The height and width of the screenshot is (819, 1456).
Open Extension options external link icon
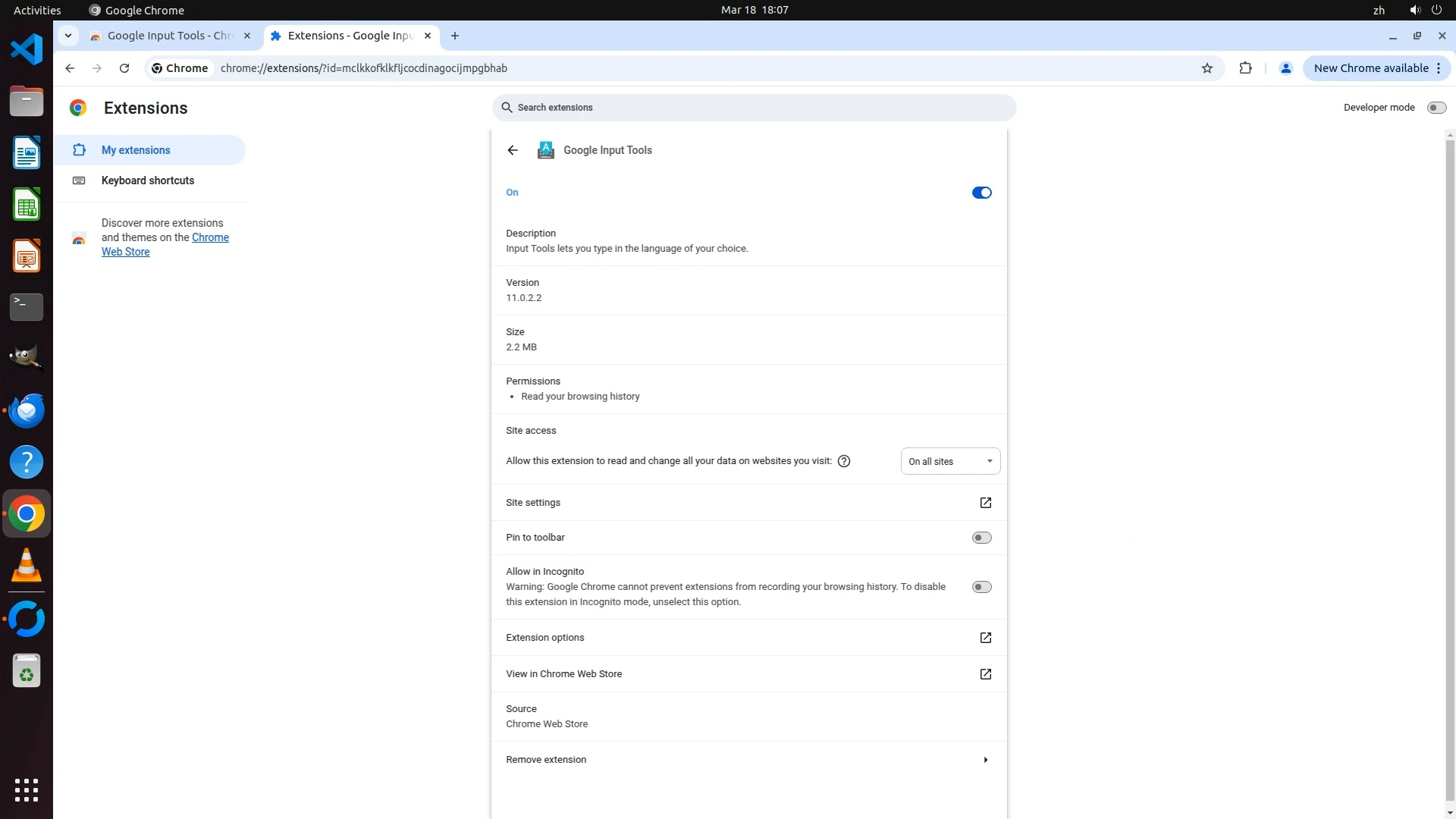pyautogui.click(x=985, y=638)
